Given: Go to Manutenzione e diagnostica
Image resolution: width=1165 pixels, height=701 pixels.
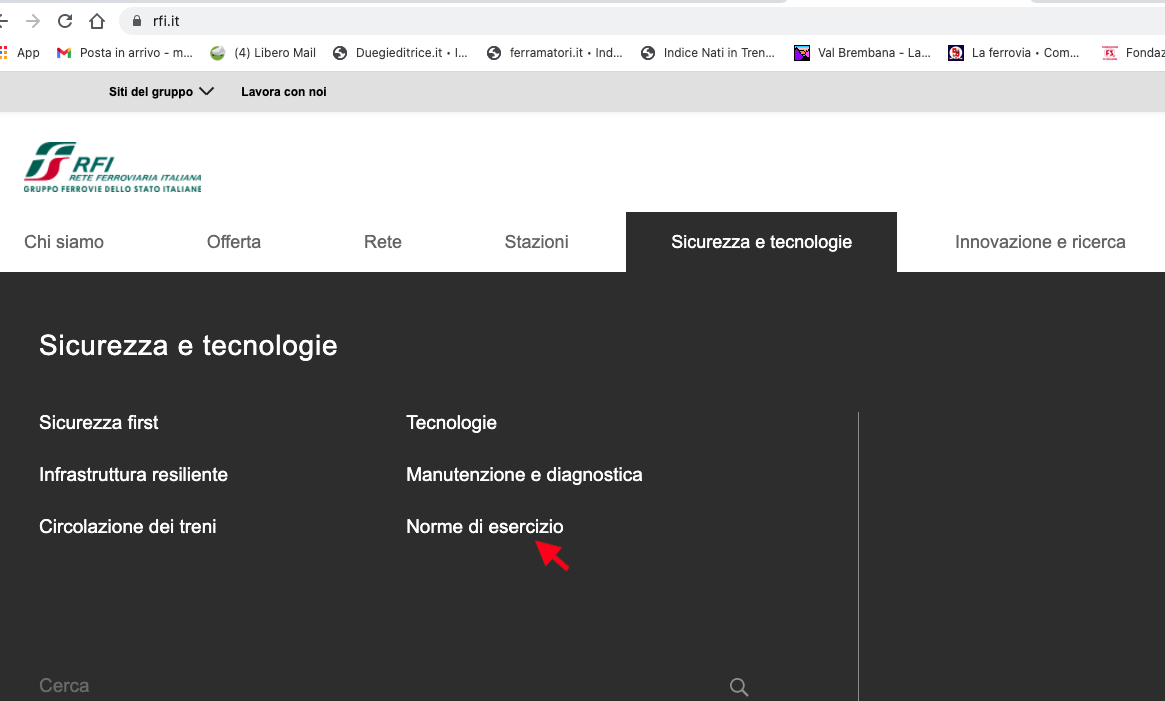Looking at the screenshot, I should pos(524,475).
